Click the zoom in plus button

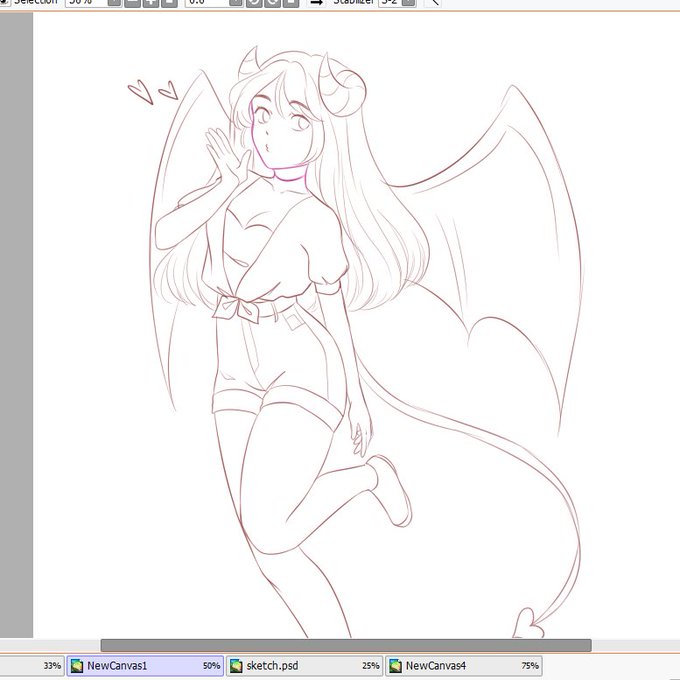[x=151, y=3]
